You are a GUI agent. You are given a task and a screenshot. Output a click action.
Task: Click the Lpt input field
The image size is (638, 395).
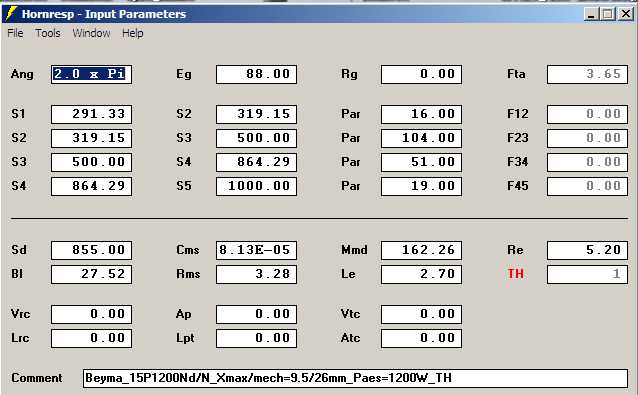256,338
